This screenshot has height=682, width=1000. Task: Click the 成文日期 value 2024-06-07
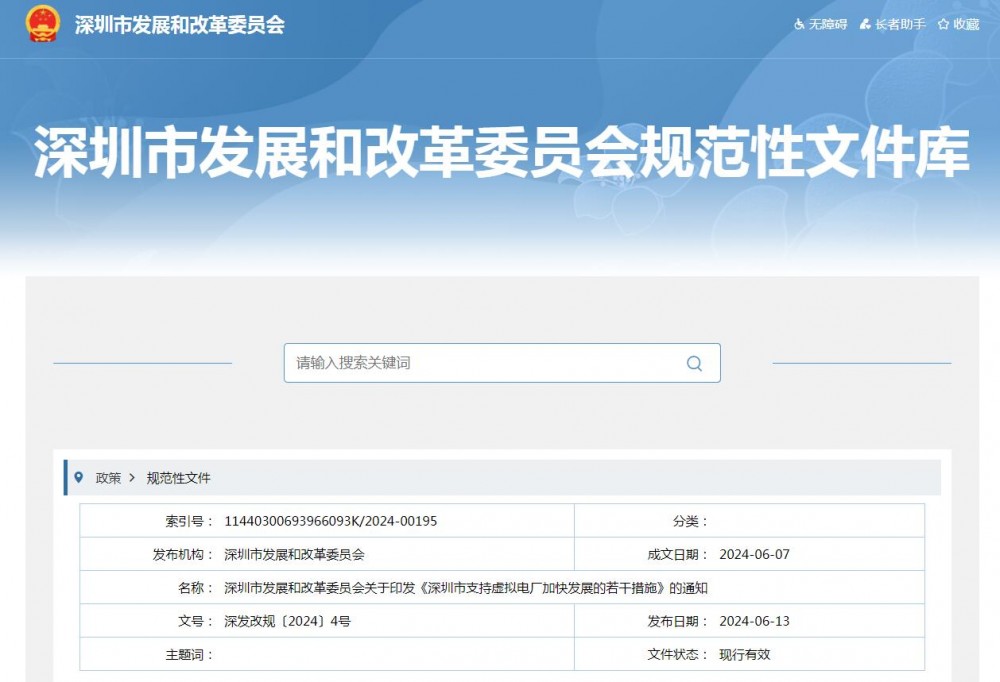[754, 554]
